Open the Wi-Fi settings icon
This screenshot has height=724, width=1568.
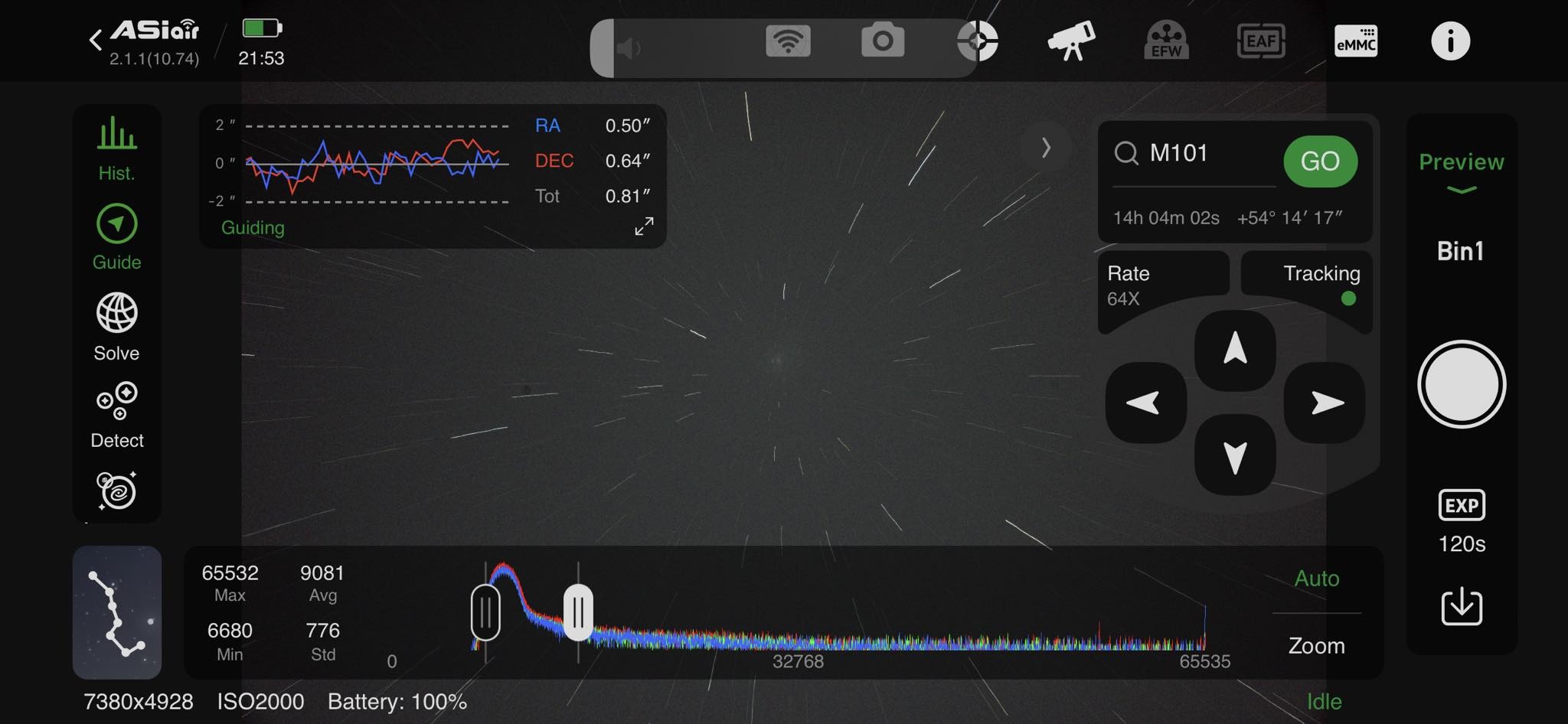[x=788, y=41]
